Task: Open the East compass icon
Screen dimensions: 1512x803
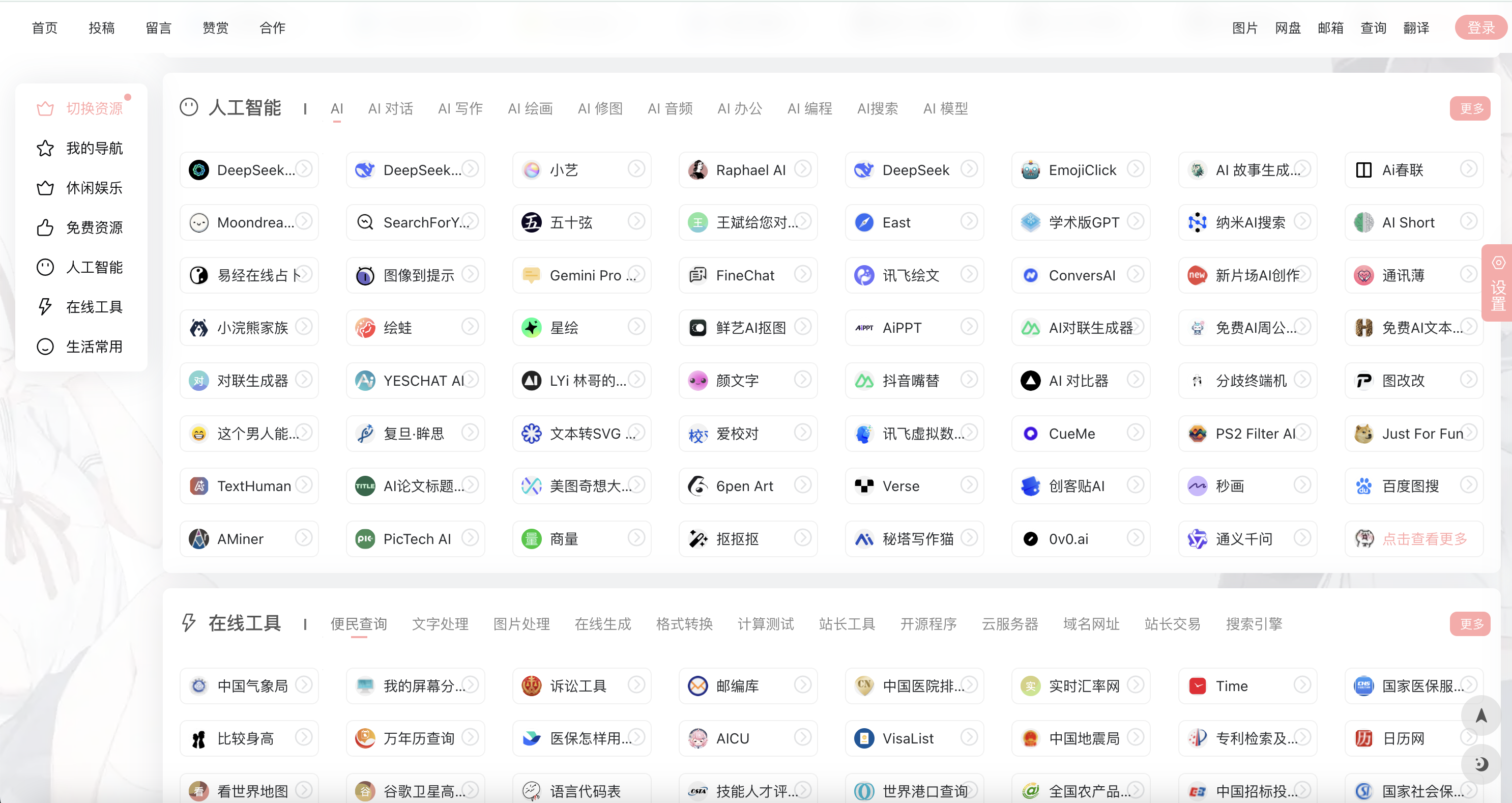Action: click(x=864, y=222)
